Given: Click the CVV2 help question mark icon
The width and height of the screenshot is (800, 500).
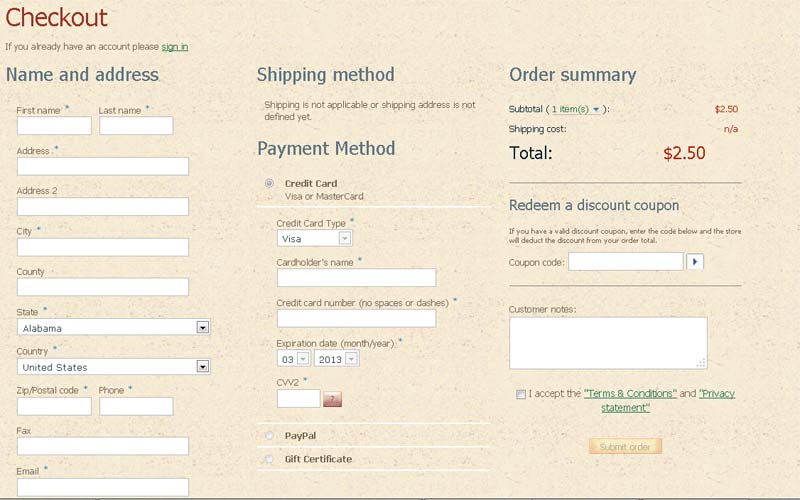Looking at the screenshot, I should coord(333,399).
